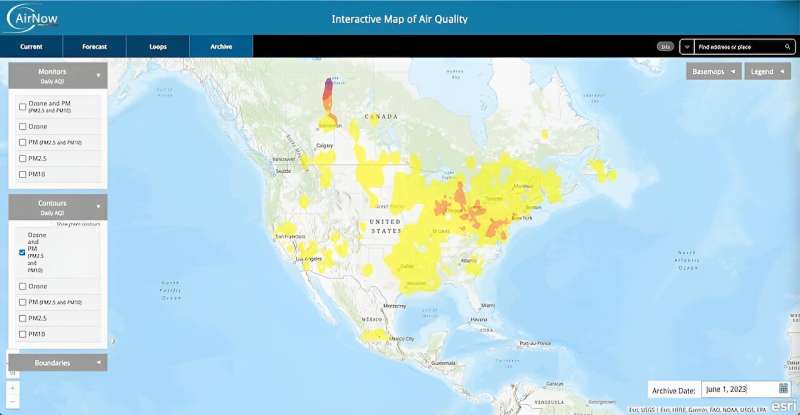Click the Esri logo
800x415 pixels.
pos(784,405)
